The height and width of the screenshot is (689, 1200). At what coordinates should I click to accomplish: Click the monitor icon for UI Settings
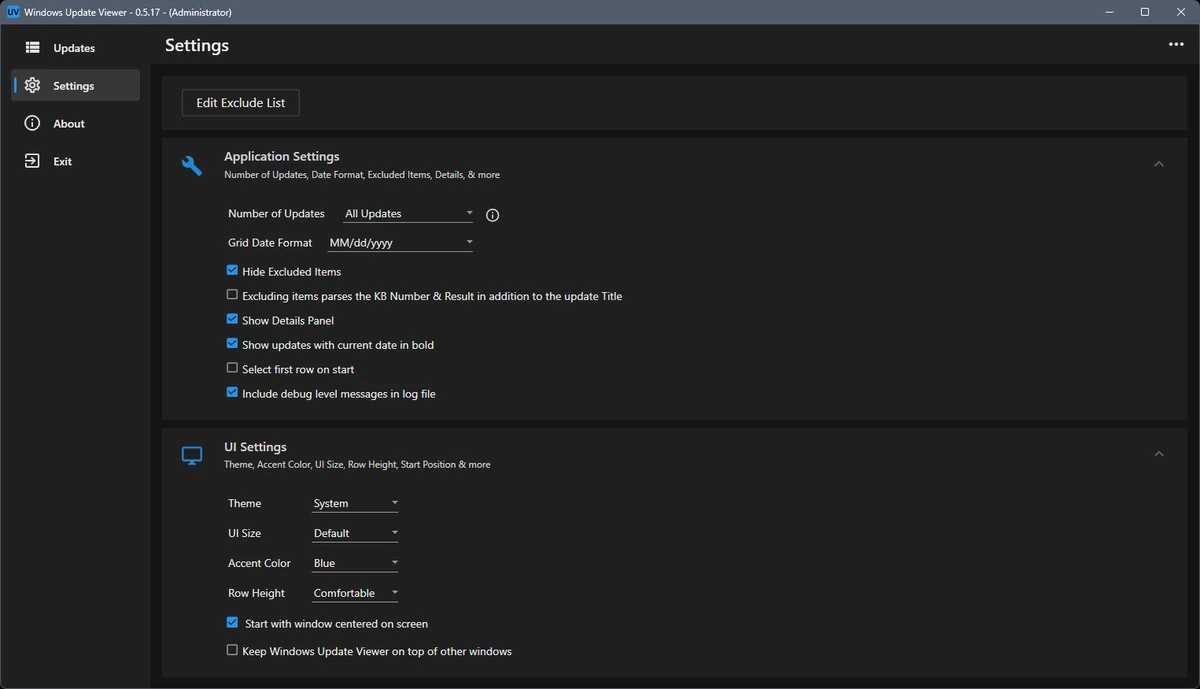(x=192, y=456)
